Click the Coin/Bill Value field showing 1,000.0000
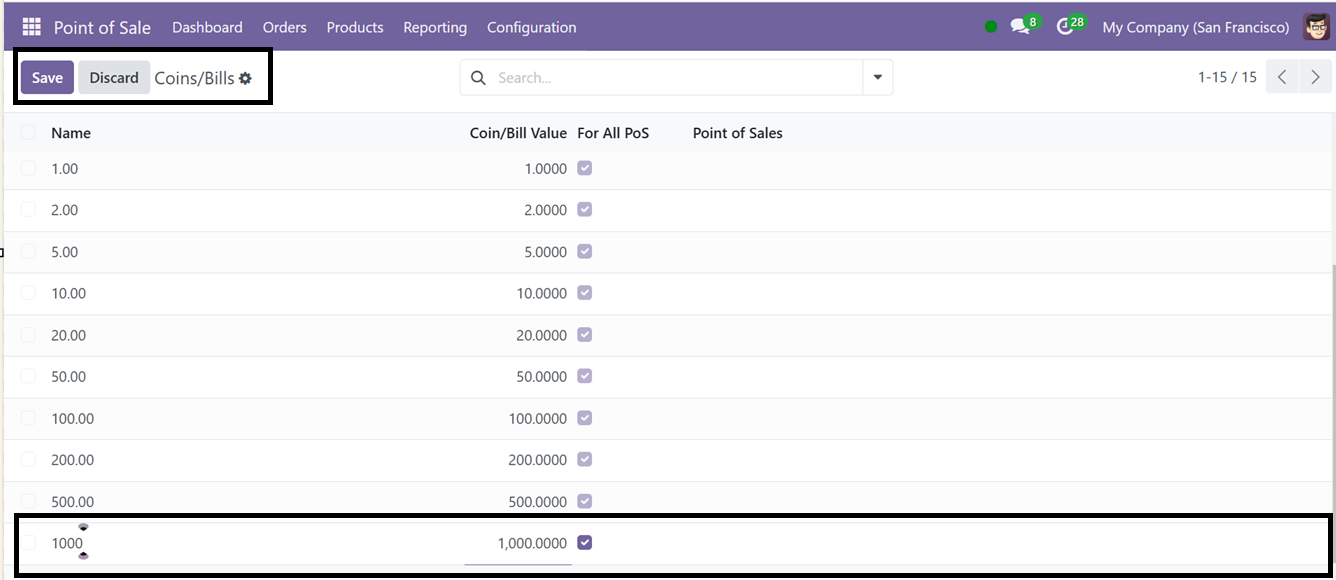This screenshot has height=580, width=1336. [x=519, y=543]
